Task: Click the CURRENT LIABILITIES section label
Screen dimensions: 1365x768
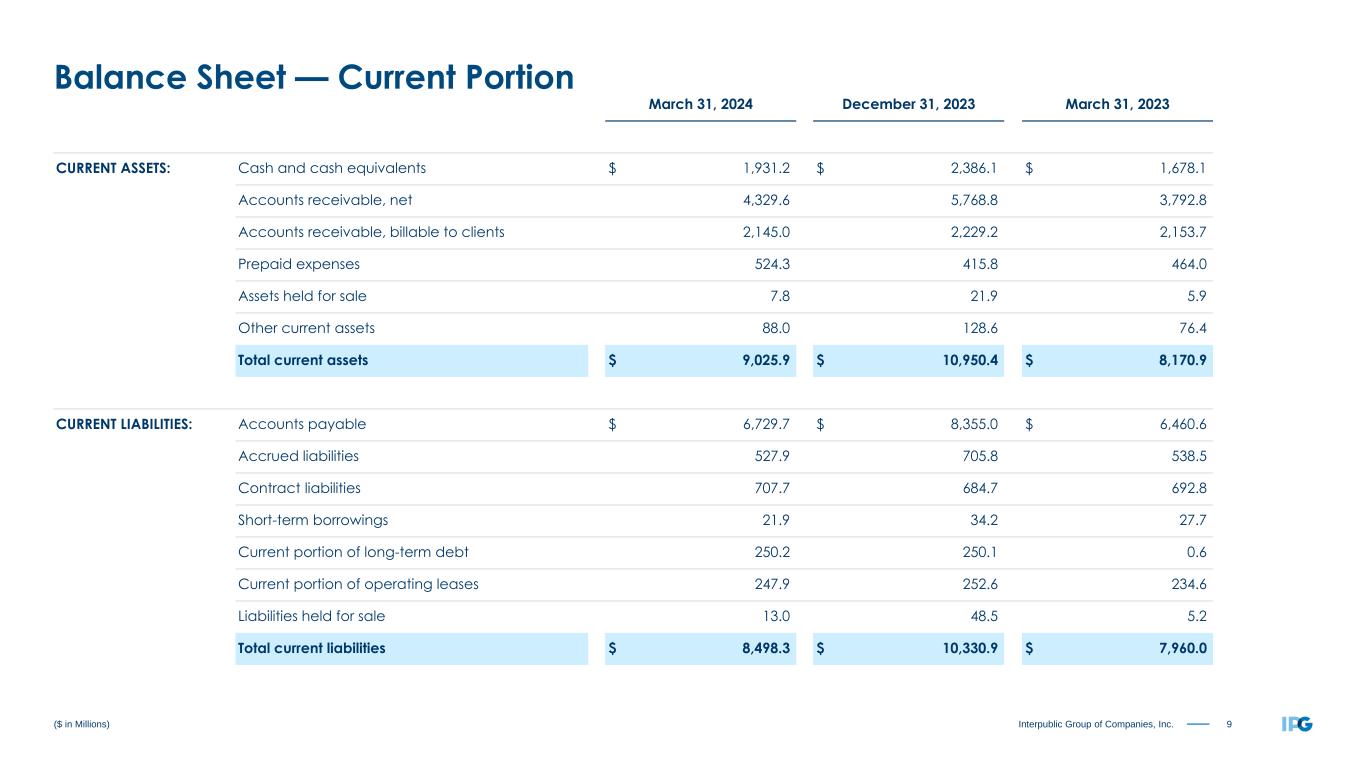Action: pyautogui.click(x=123, y=424)
